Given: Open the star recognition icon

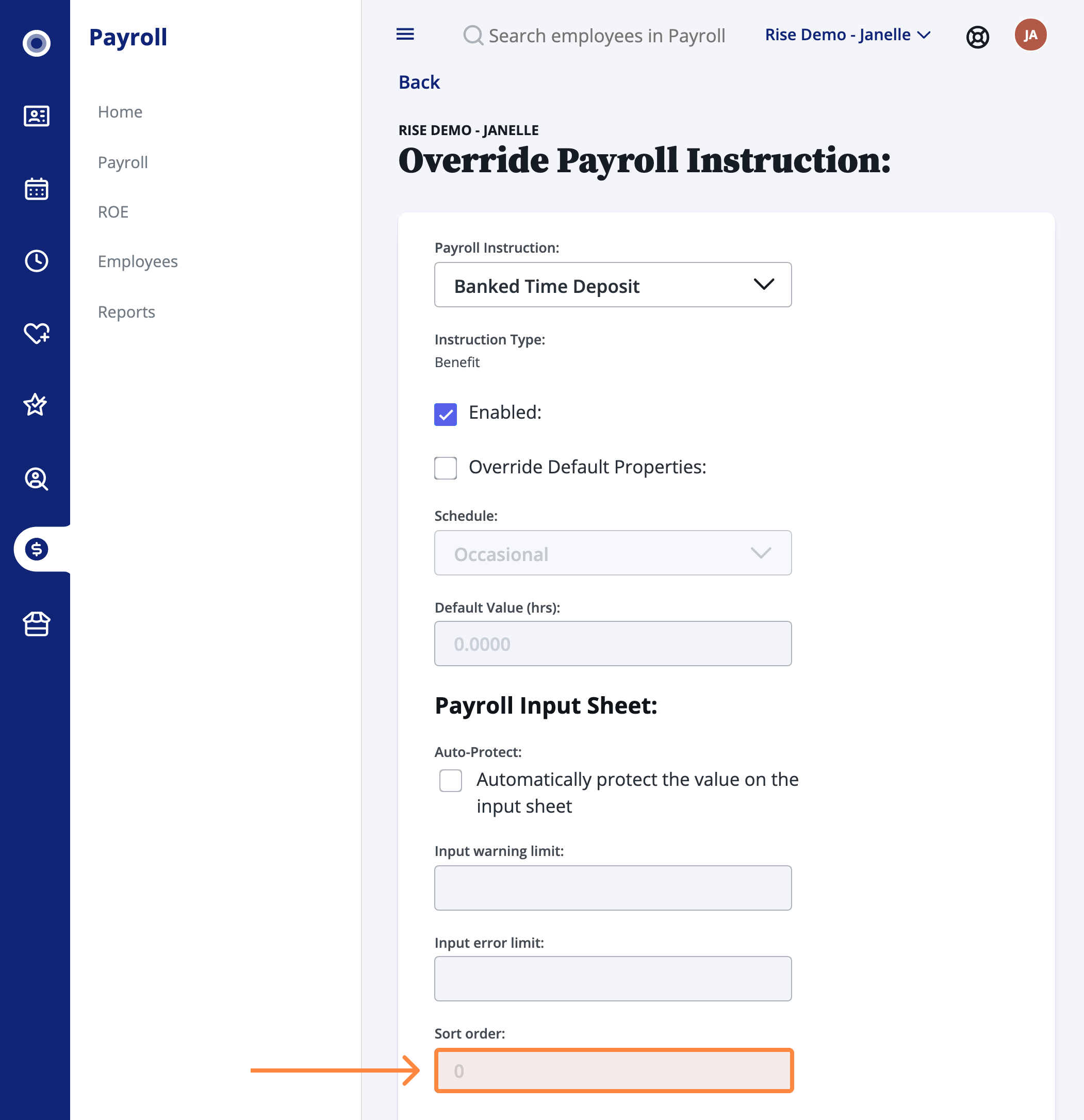Looking at the screenshot, I should tap(36, 405).
